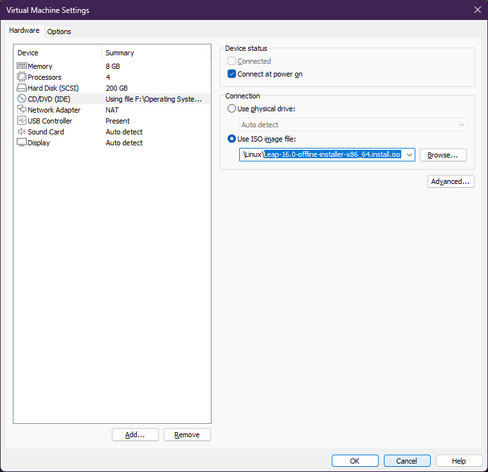488x472 pixels.
Task: Click Auto detect summary for Display
Action: coord(124,143)
